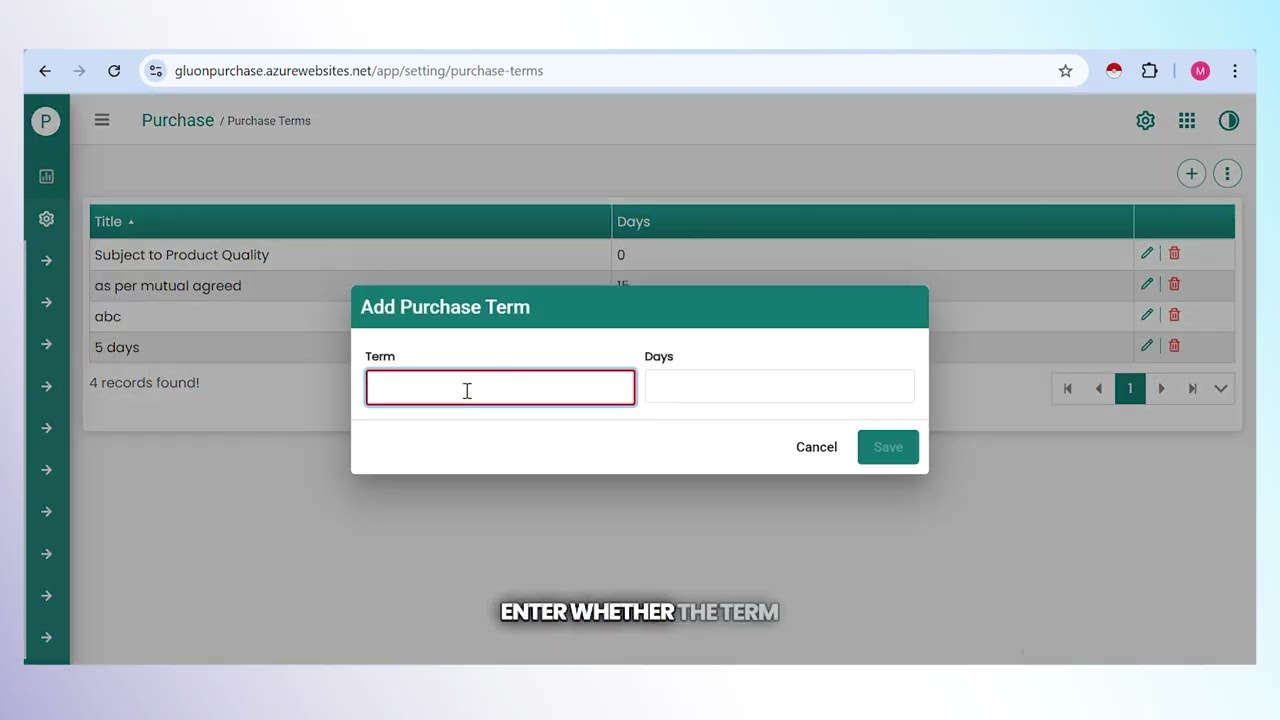Click the address bar URL

click(x=359, y=71)
